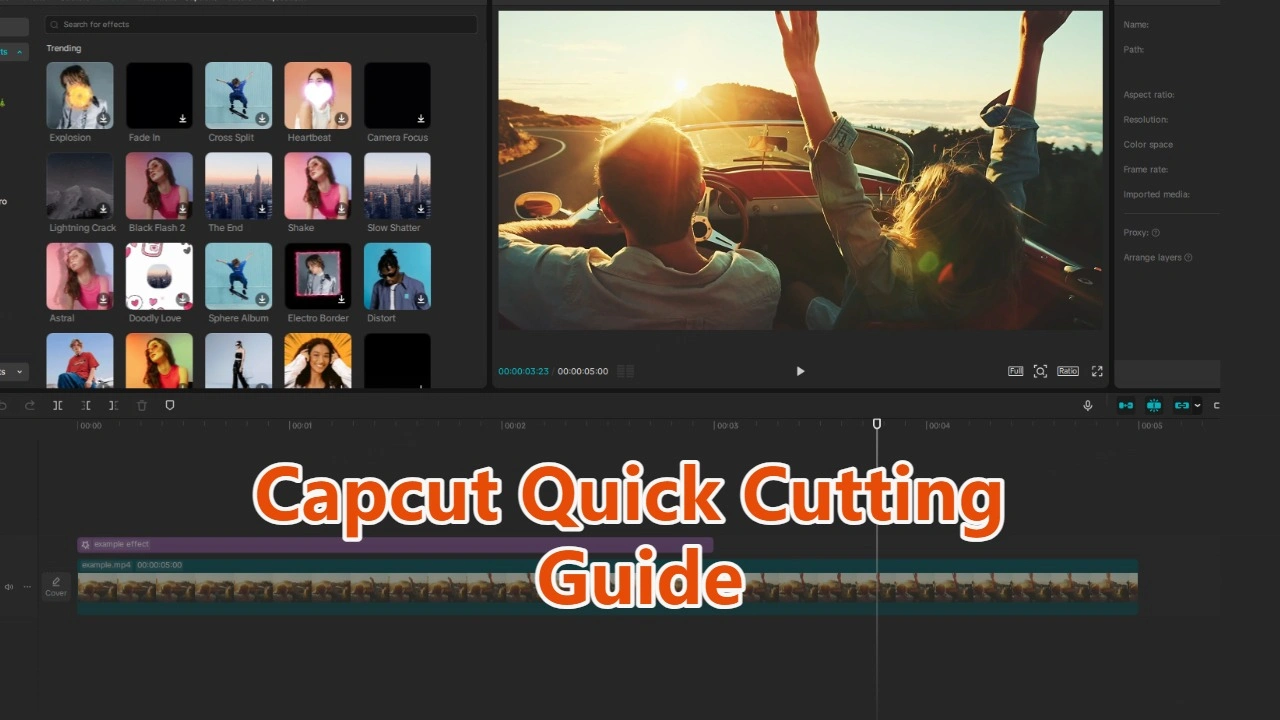
Task: Expand the lower sidebar effects category
Action: [x=19, y=372]
